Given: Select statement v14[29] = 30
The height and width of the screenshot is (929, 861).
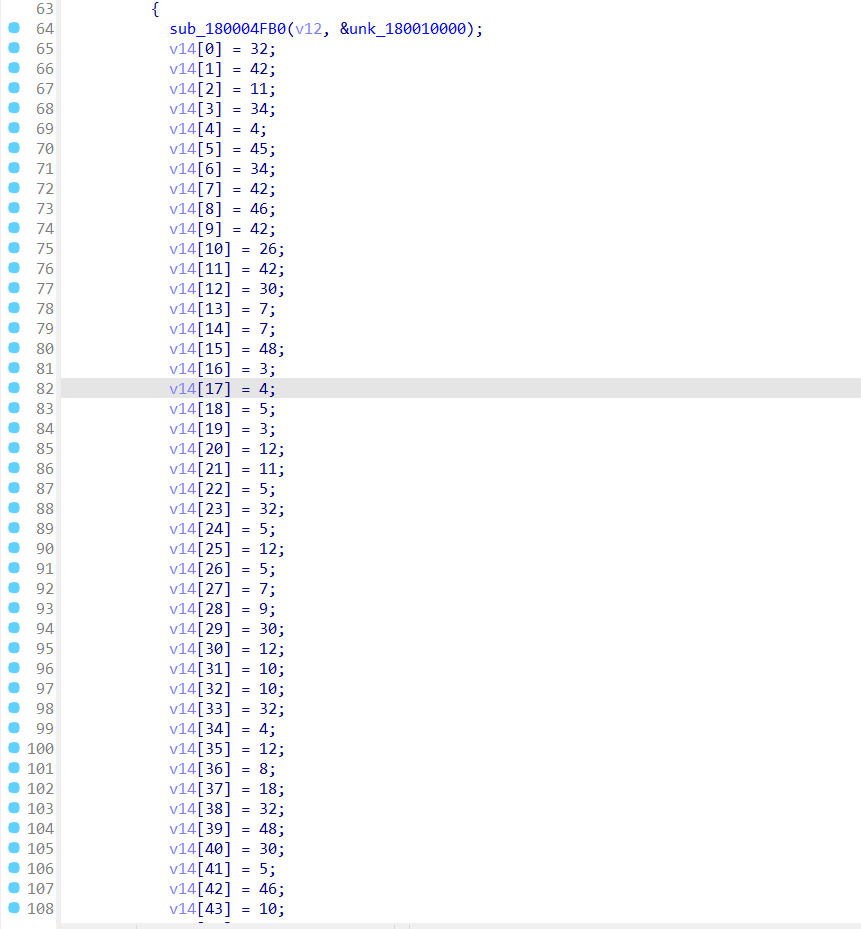Looking at the screenshot, I should 227,629.
